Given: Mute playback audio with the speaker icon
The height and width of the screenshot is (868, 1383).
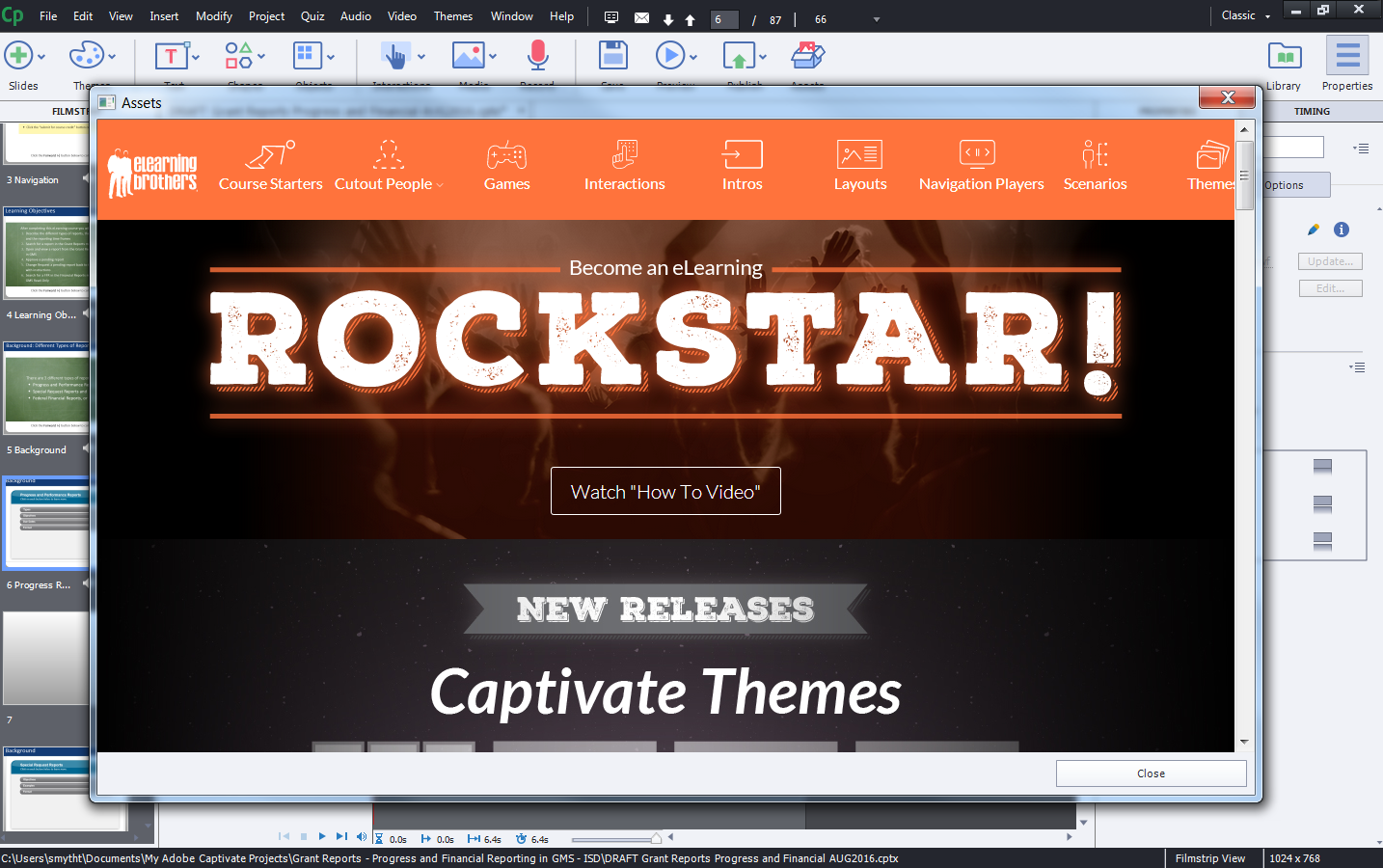Looking at the screenshot, I should coord(361,836).
